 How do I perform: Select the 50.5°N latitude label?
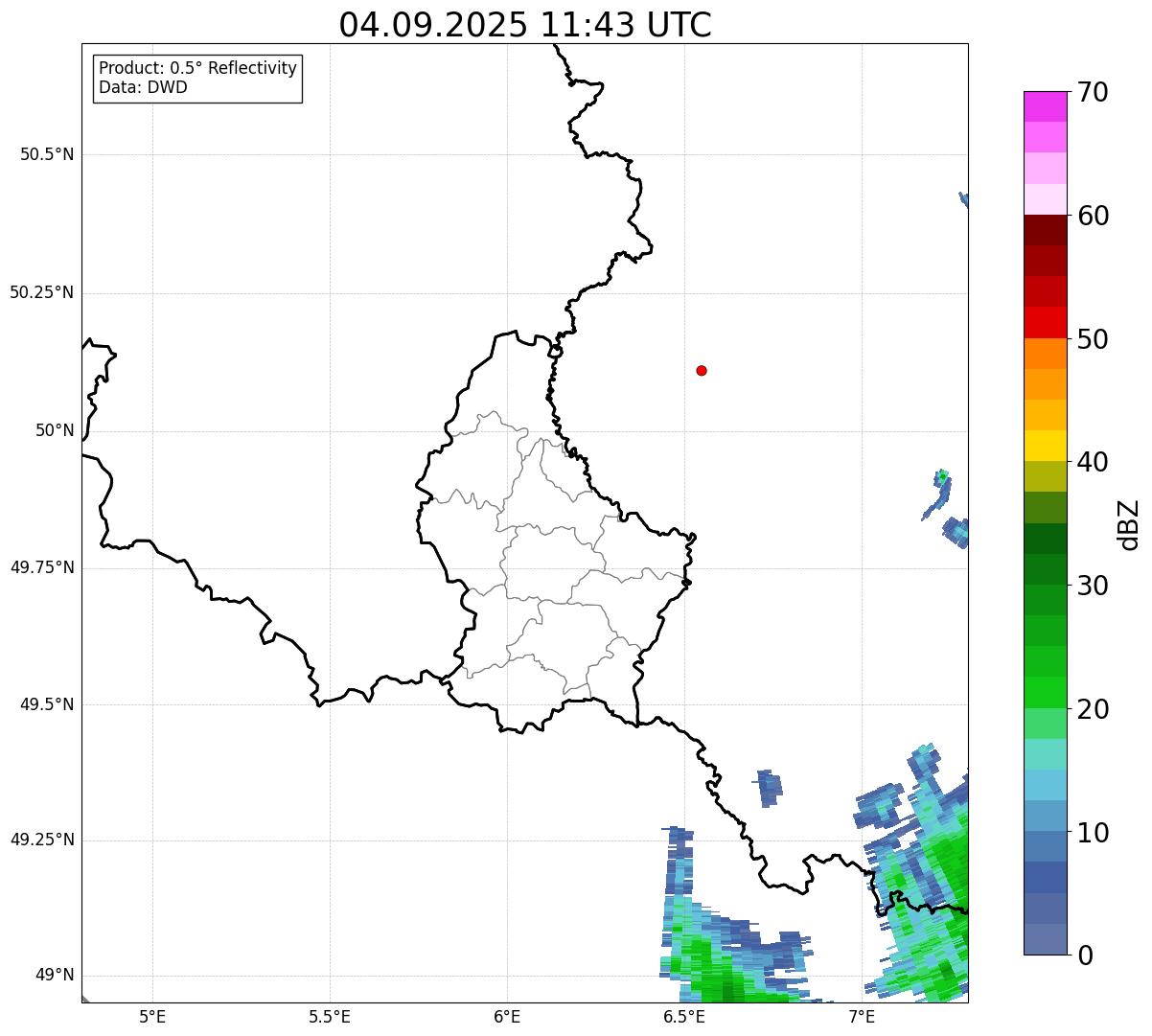pyautogui.click(x=47, y=154)
